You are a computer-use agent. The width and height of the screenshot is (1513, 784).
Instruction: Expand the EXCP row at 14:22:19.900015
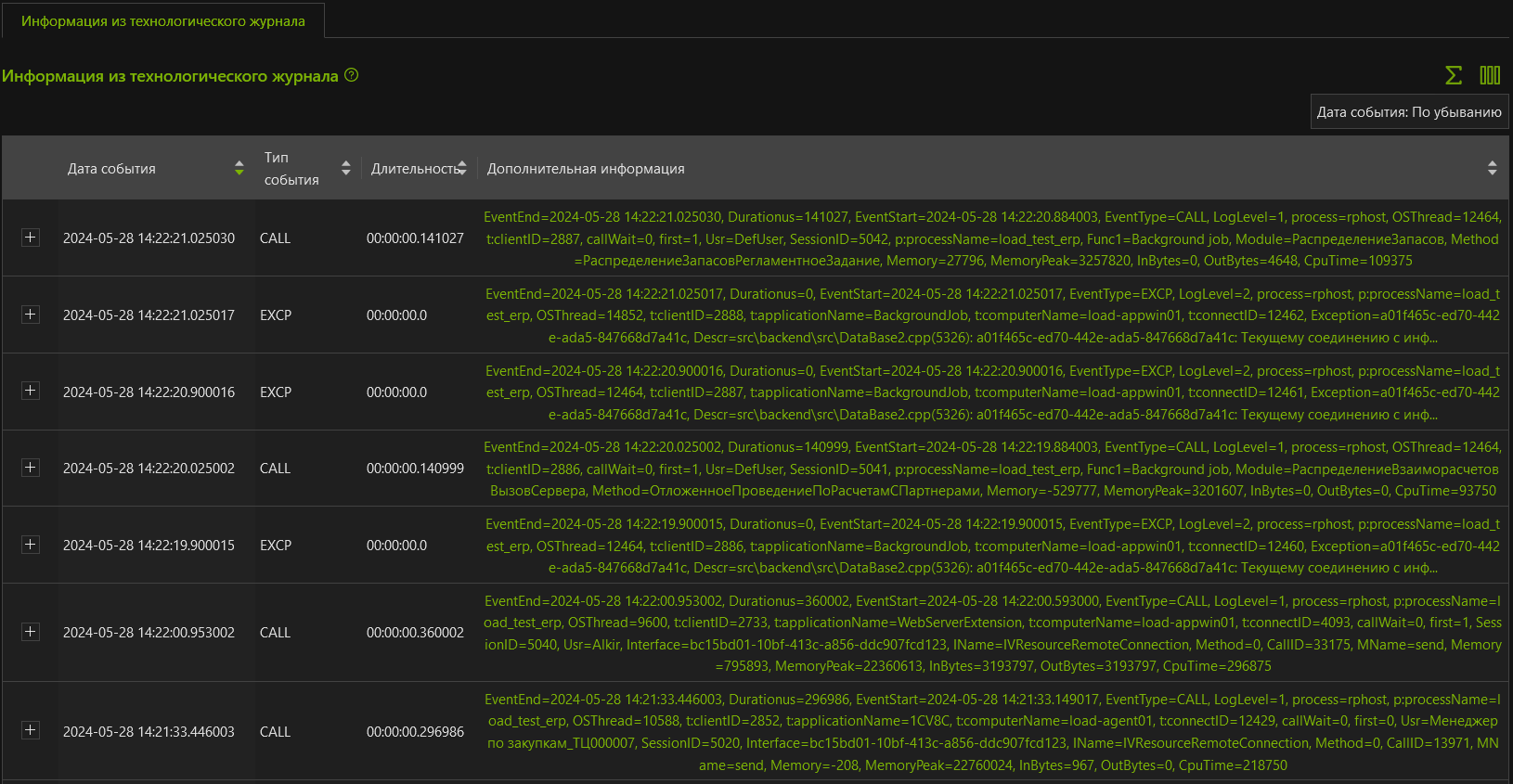pos(31,545)
